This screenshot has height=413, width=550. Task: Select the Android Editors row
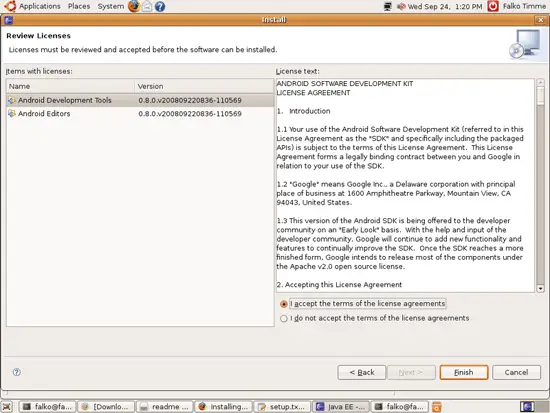(x=140, y=114)
